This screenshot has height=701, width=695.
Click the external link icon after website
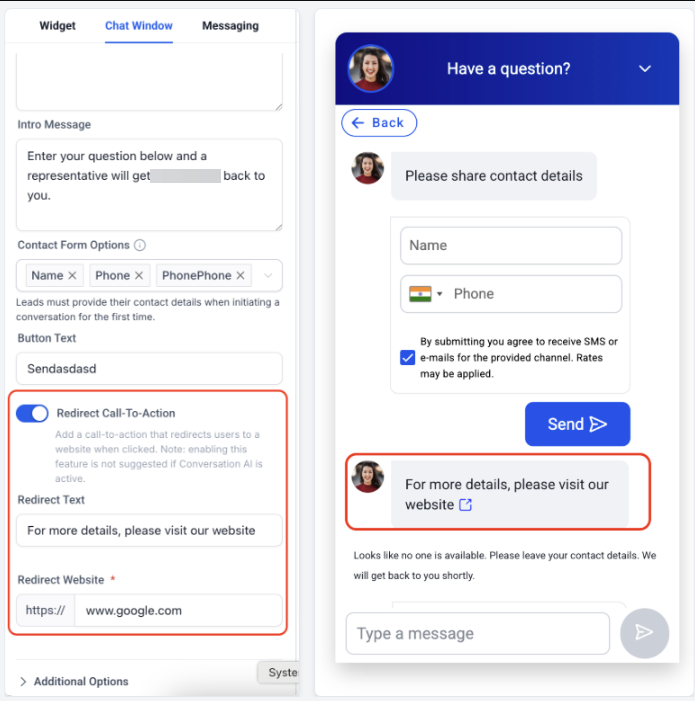pyautogui.click(x=465, y=505)
